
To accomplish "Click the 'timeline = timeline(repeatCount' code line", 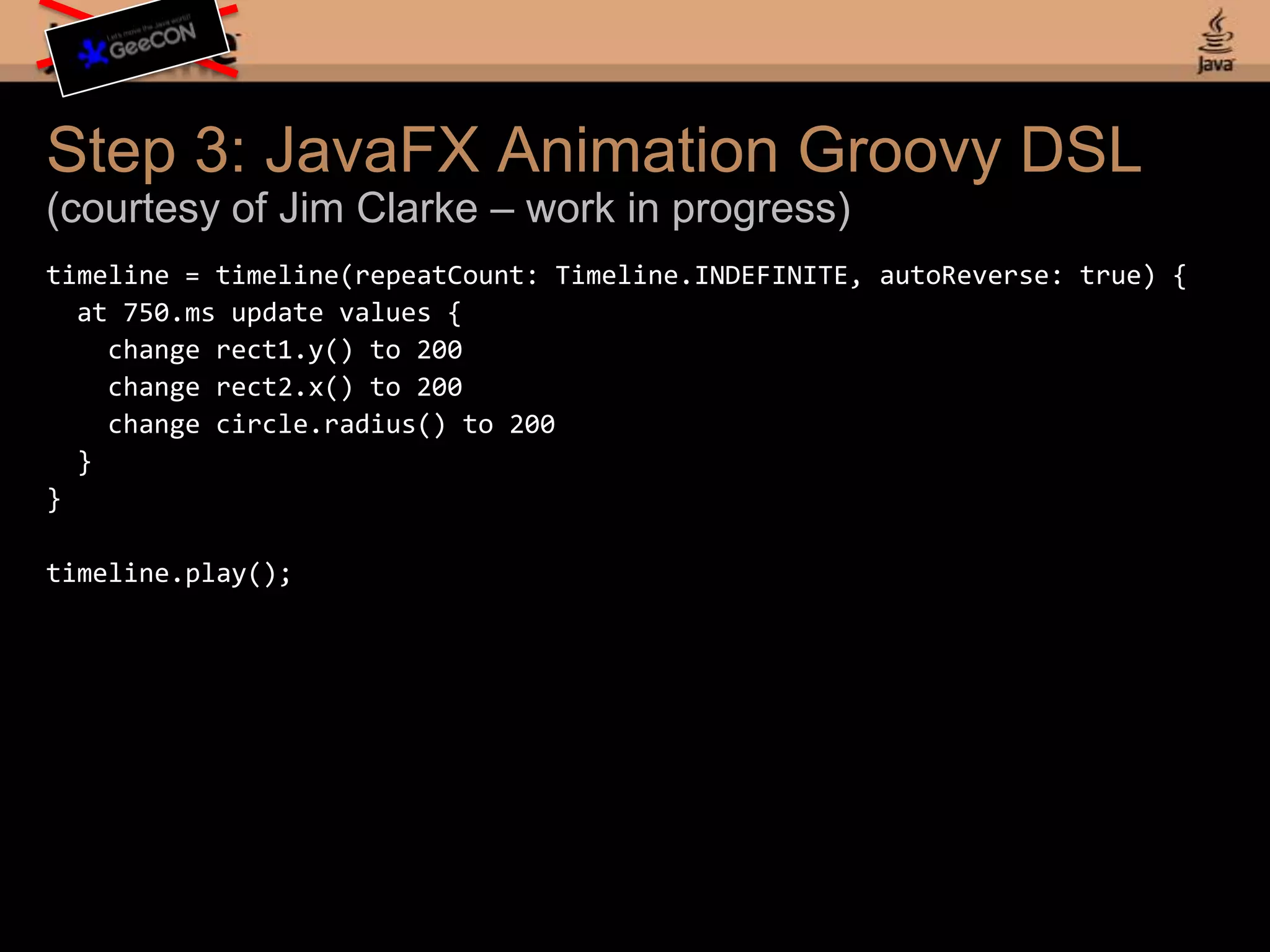I will (x=291, y=275).
